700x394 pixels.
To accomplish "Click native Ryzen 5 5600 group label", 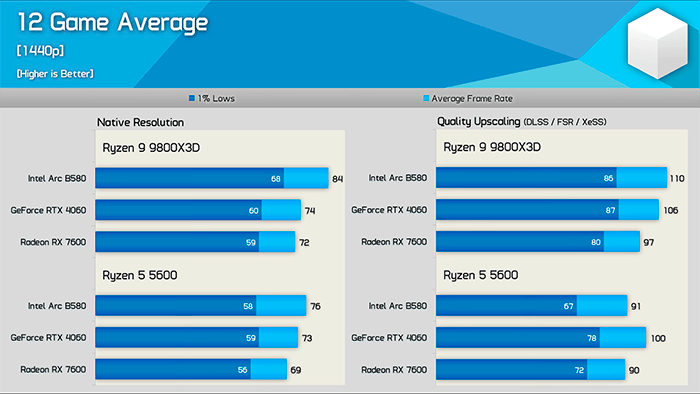I will 140,275.
